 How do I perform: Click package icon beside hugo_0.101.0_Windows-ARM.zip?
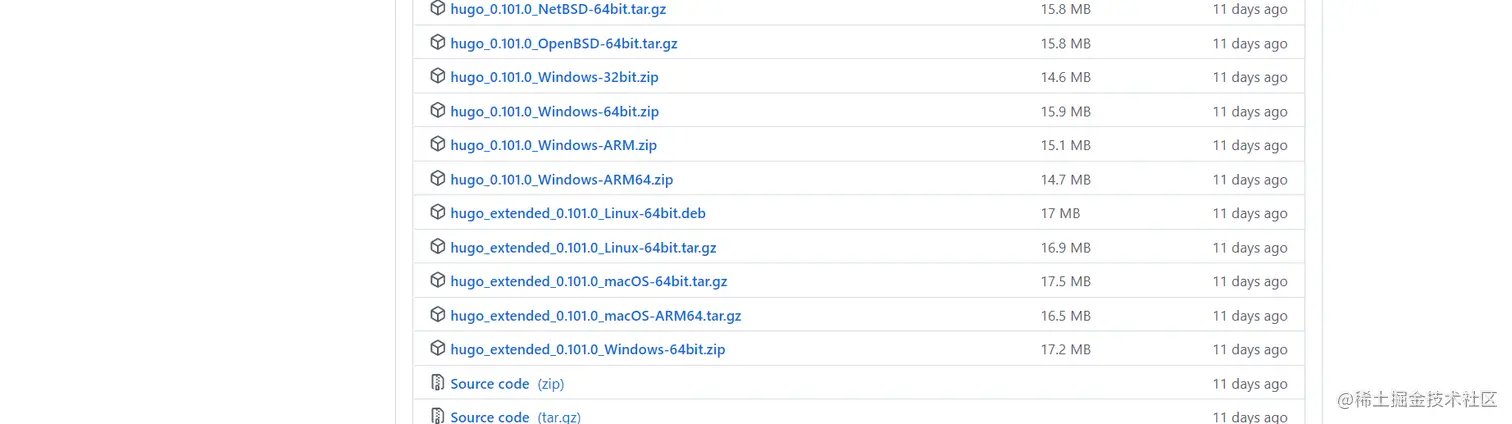[x=437, y=144]
